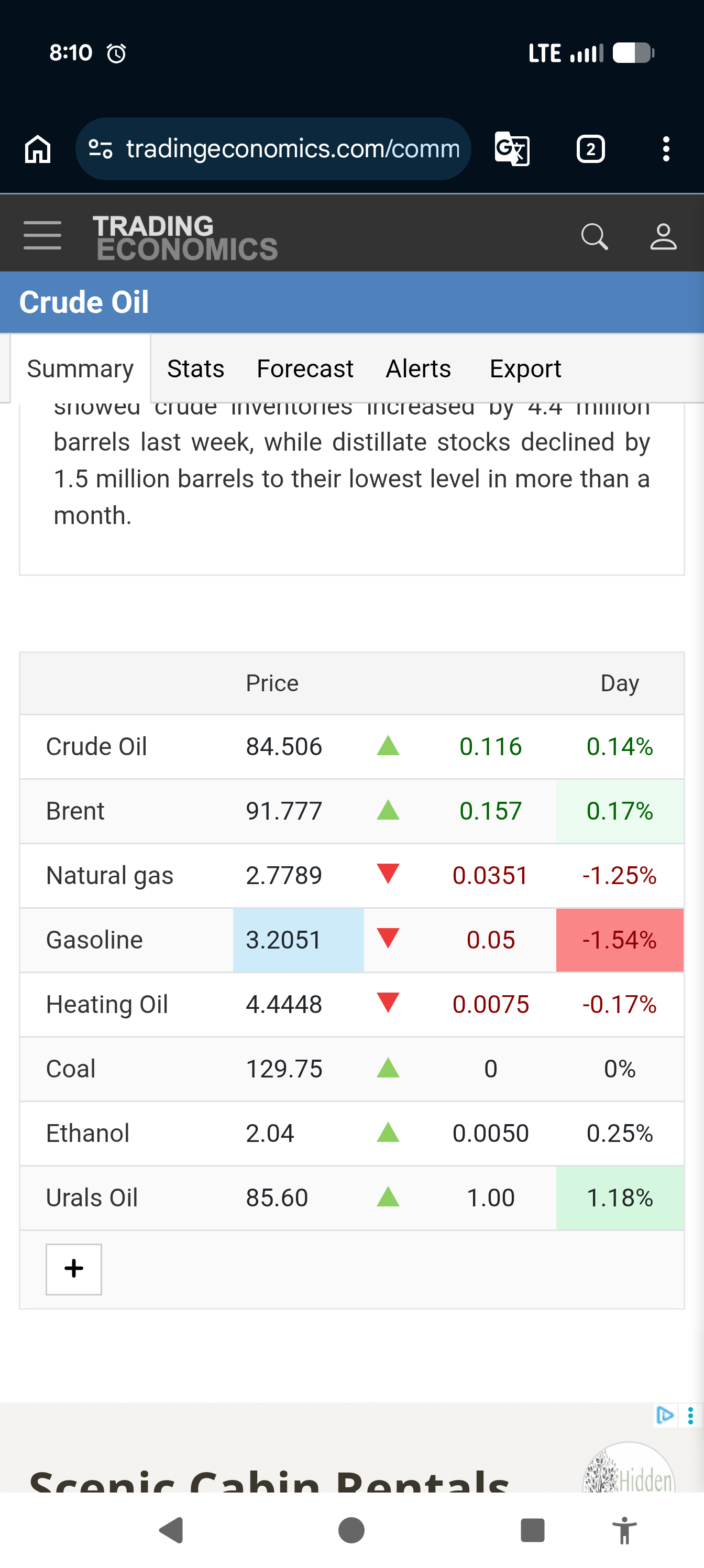Tap the tradingeconomics.com address bar
Image resolution: width=704 pixels, height=1568 pixels.
(x=293, y=149)
